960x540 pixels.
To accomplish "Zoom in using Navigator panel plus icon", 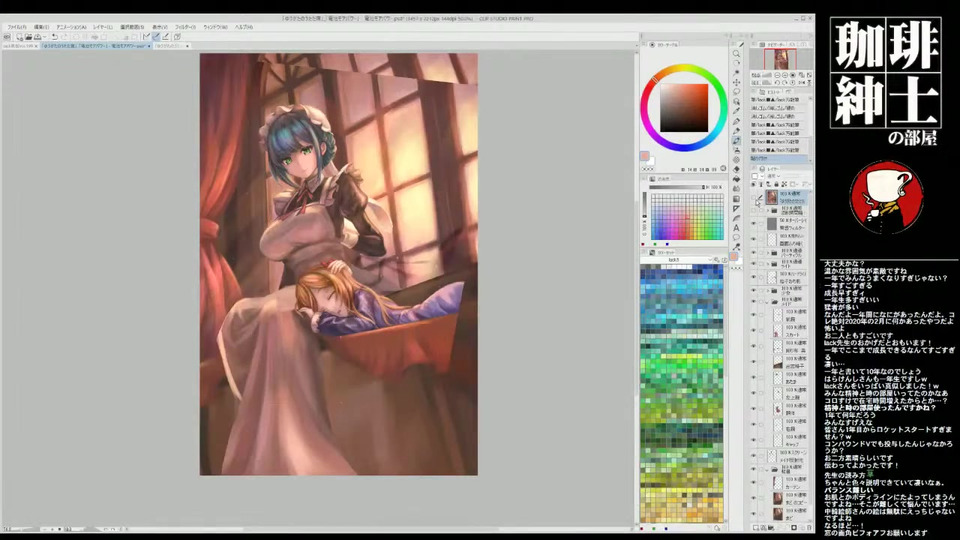I will point(785,75).
